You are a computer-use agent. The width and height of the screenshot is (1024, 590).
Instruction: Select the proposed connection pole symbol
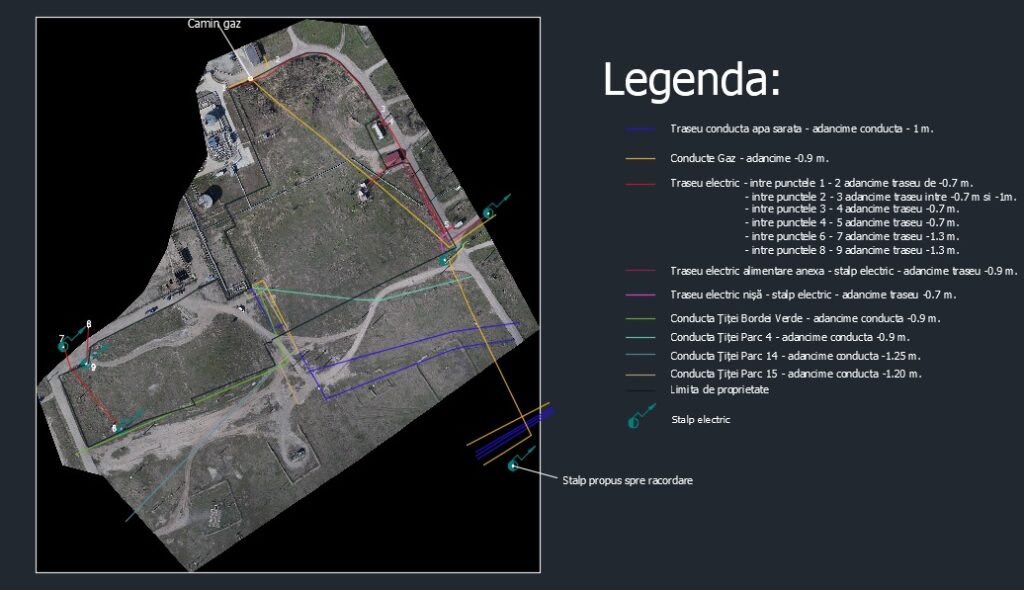(513, 465)
